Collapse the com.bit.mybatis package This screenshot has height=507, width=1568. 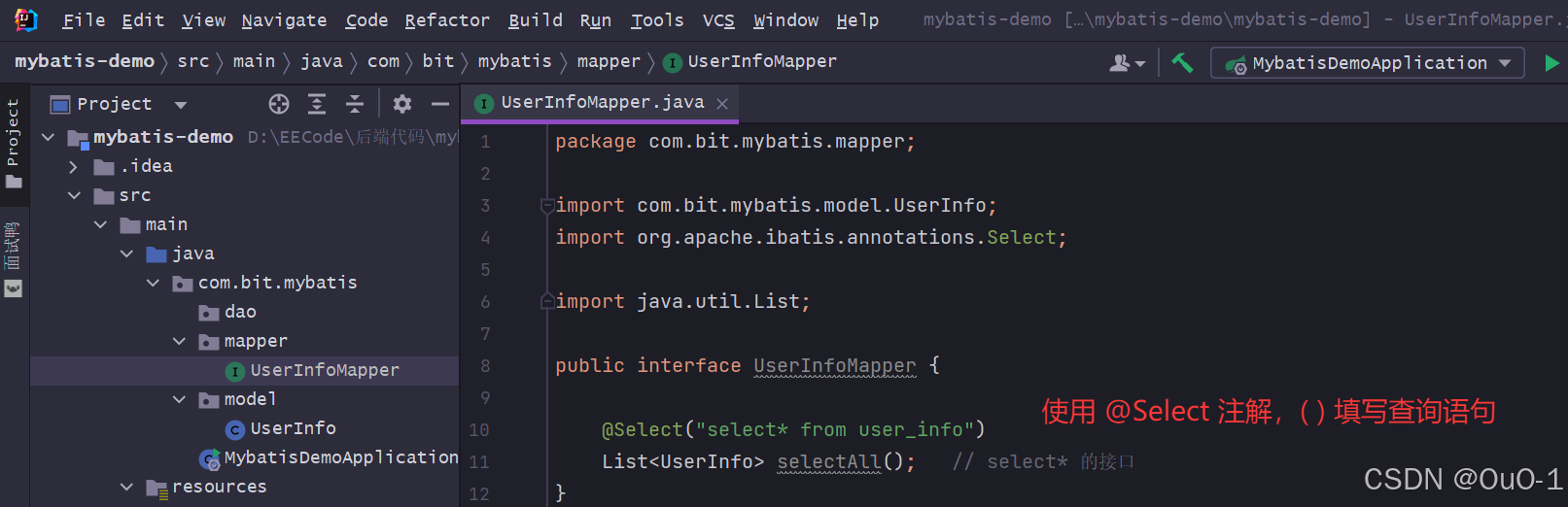[153, 283]
